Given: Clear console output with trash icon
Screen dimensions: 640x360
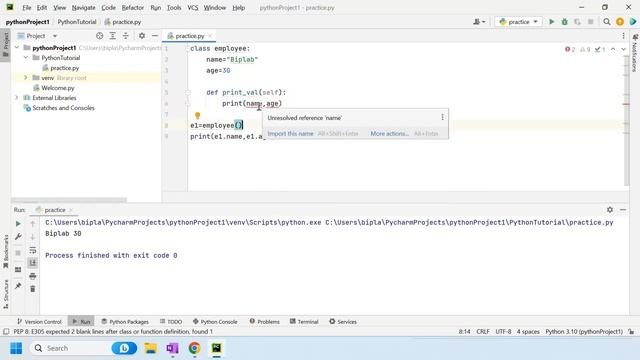Looking at the screenshot, I should click(x=33, y=289).
